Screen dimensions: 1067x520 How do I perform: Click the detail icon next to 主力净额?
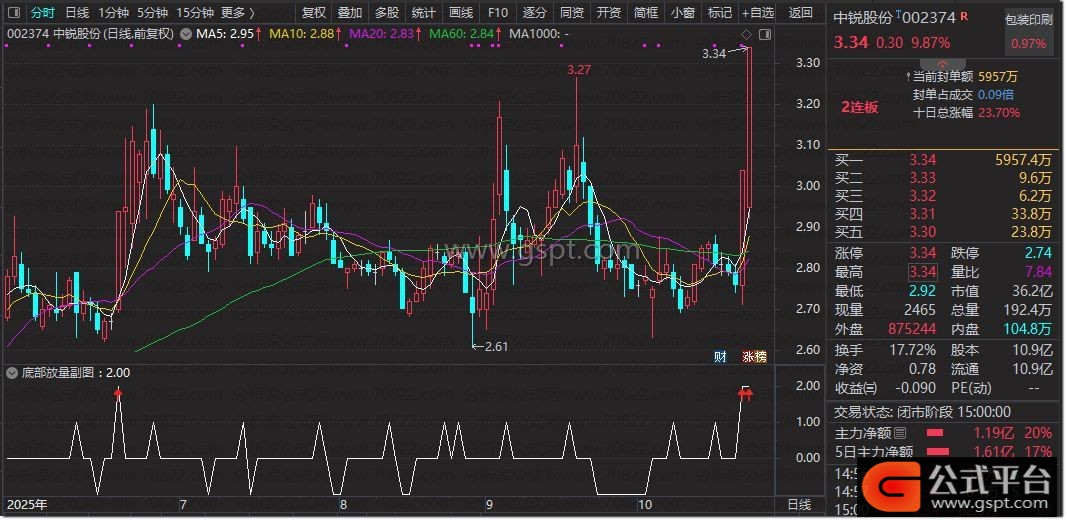(x=901, y=433)
